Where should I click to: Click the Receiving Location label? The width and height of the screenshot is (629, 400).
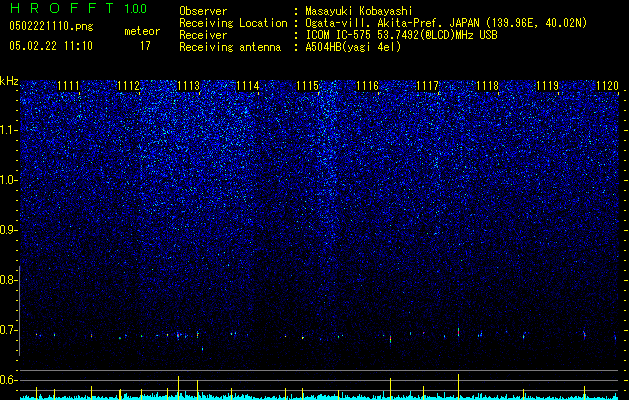233,23
